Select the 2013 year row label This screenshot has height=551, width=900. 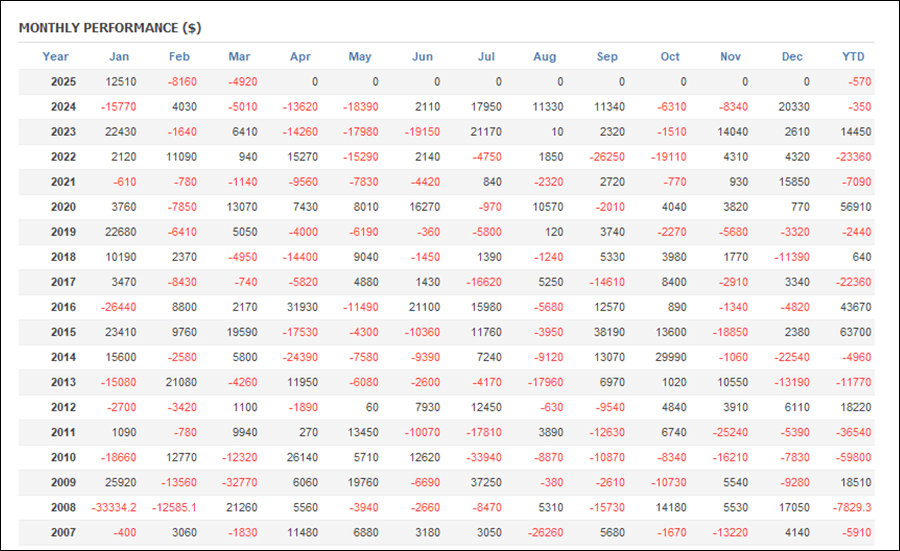click(x=63, y=382)
